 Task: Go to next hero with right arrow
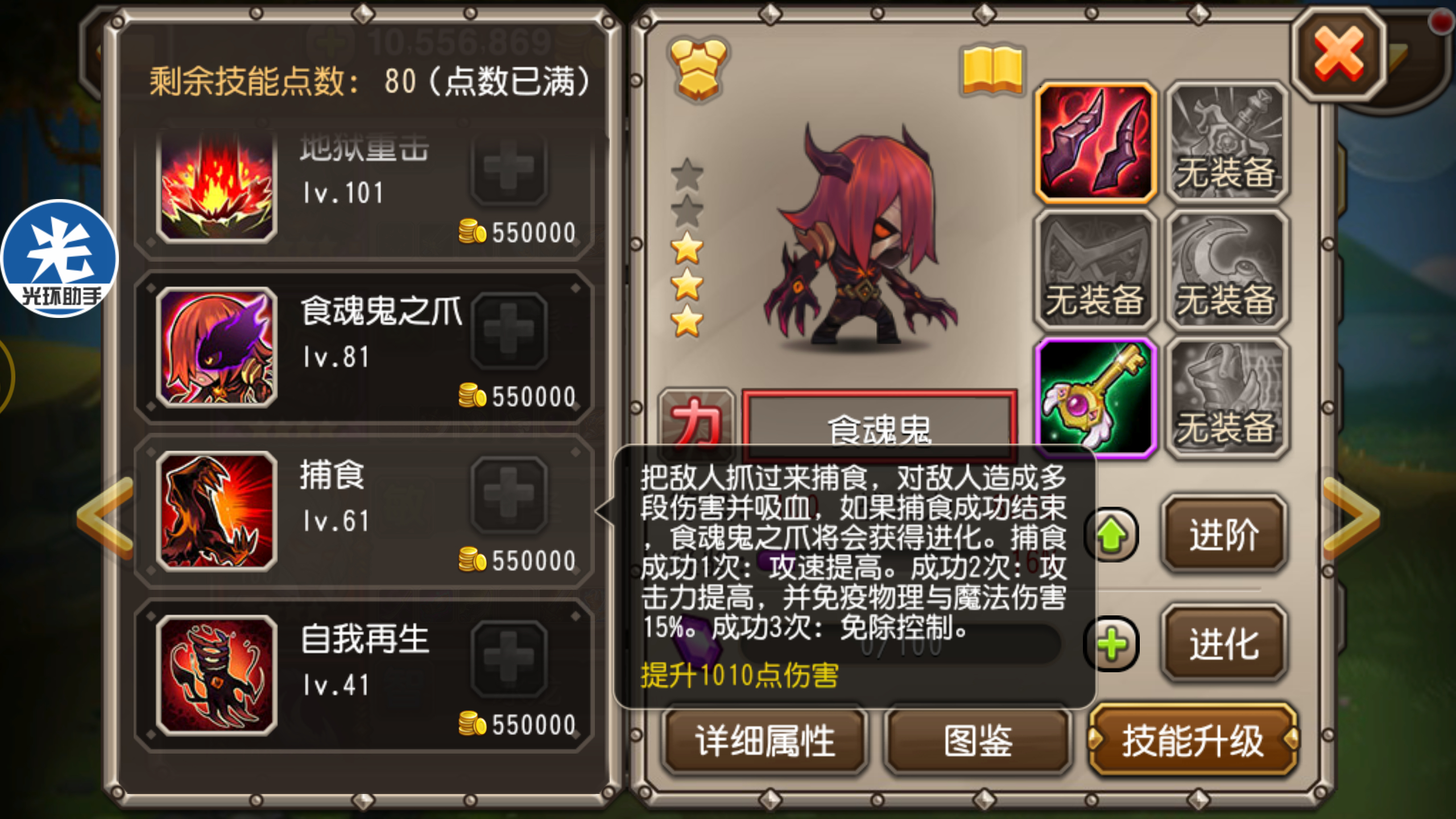point(1351,516)
